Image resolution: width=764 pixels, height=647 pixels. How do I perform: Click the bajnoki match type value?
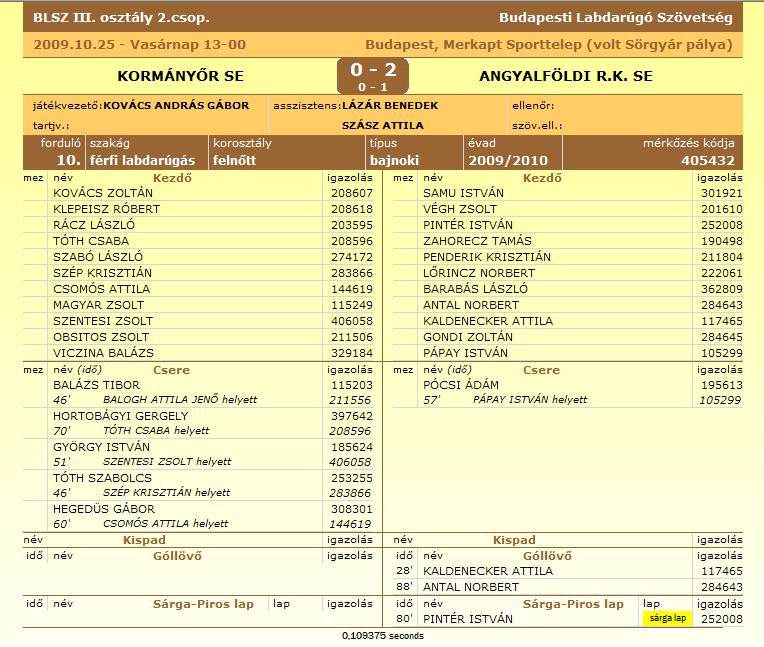click(x=394, y=160)
